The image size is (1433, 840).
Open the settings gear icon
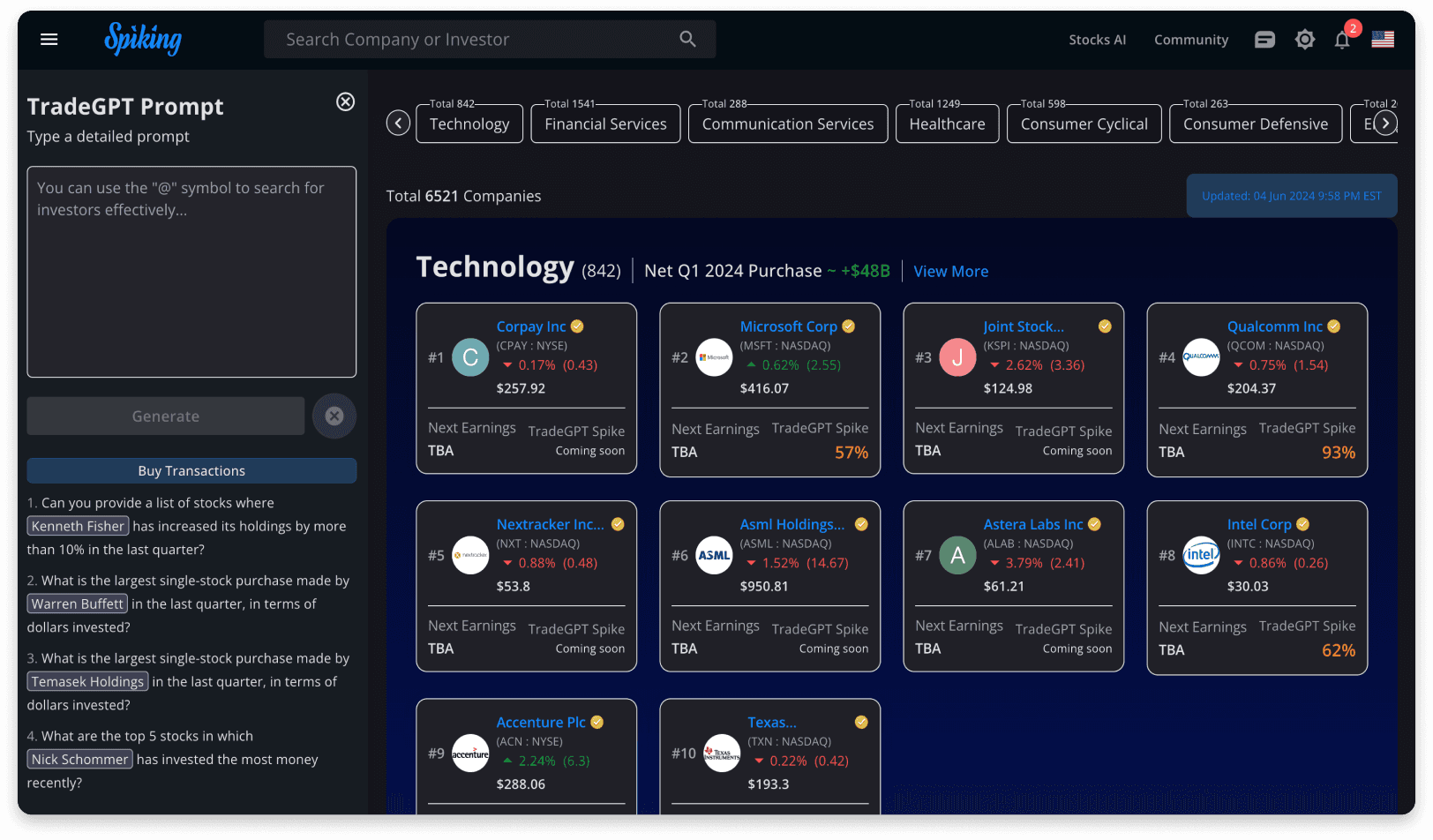coord(1305,40)
